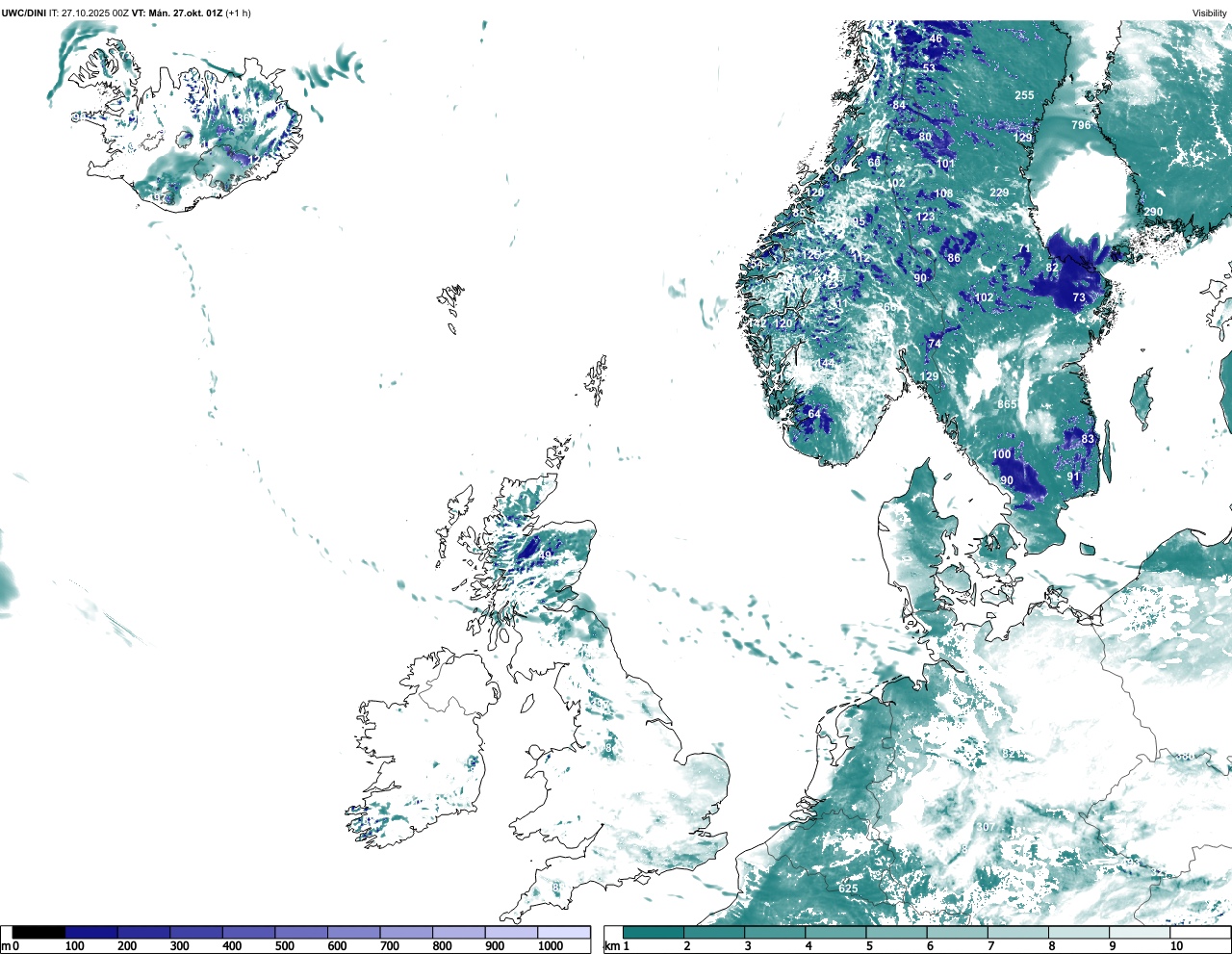Image resolution: width=1232 pixels, height=954 pixels.
Task: Click the 'km' unit label on the legend
Action: click(x=611, y=946)
